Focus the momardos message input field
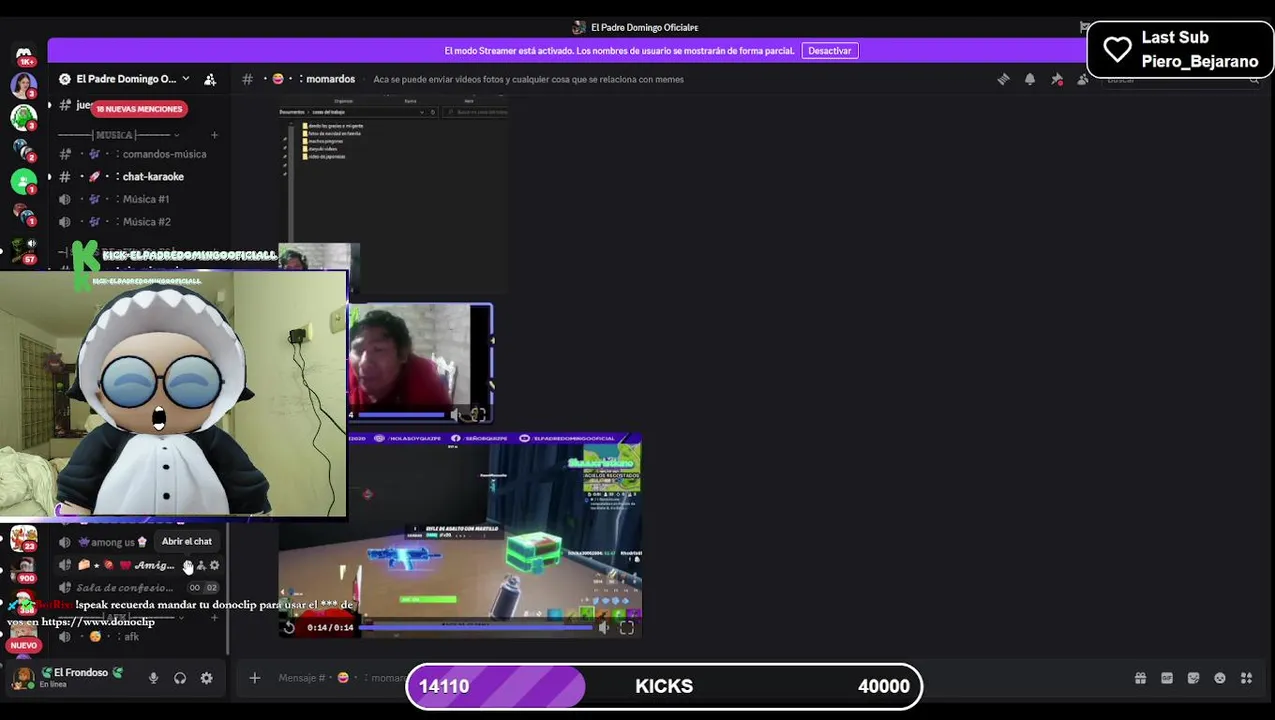 (x=342, y=678)
